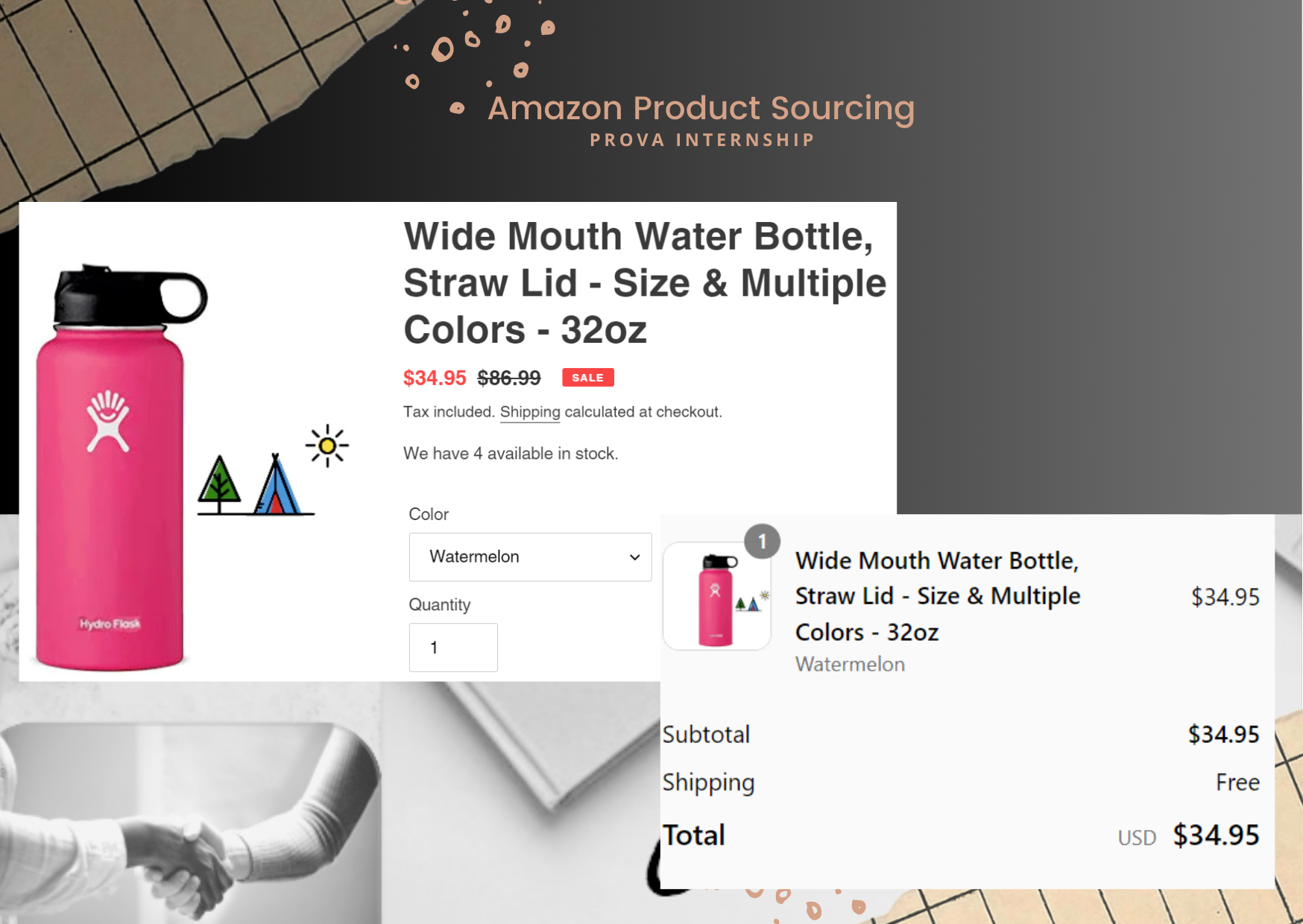Open the Shipping policy link
The width and height of the screenshot is (1303, 924).
pos(530,412)
